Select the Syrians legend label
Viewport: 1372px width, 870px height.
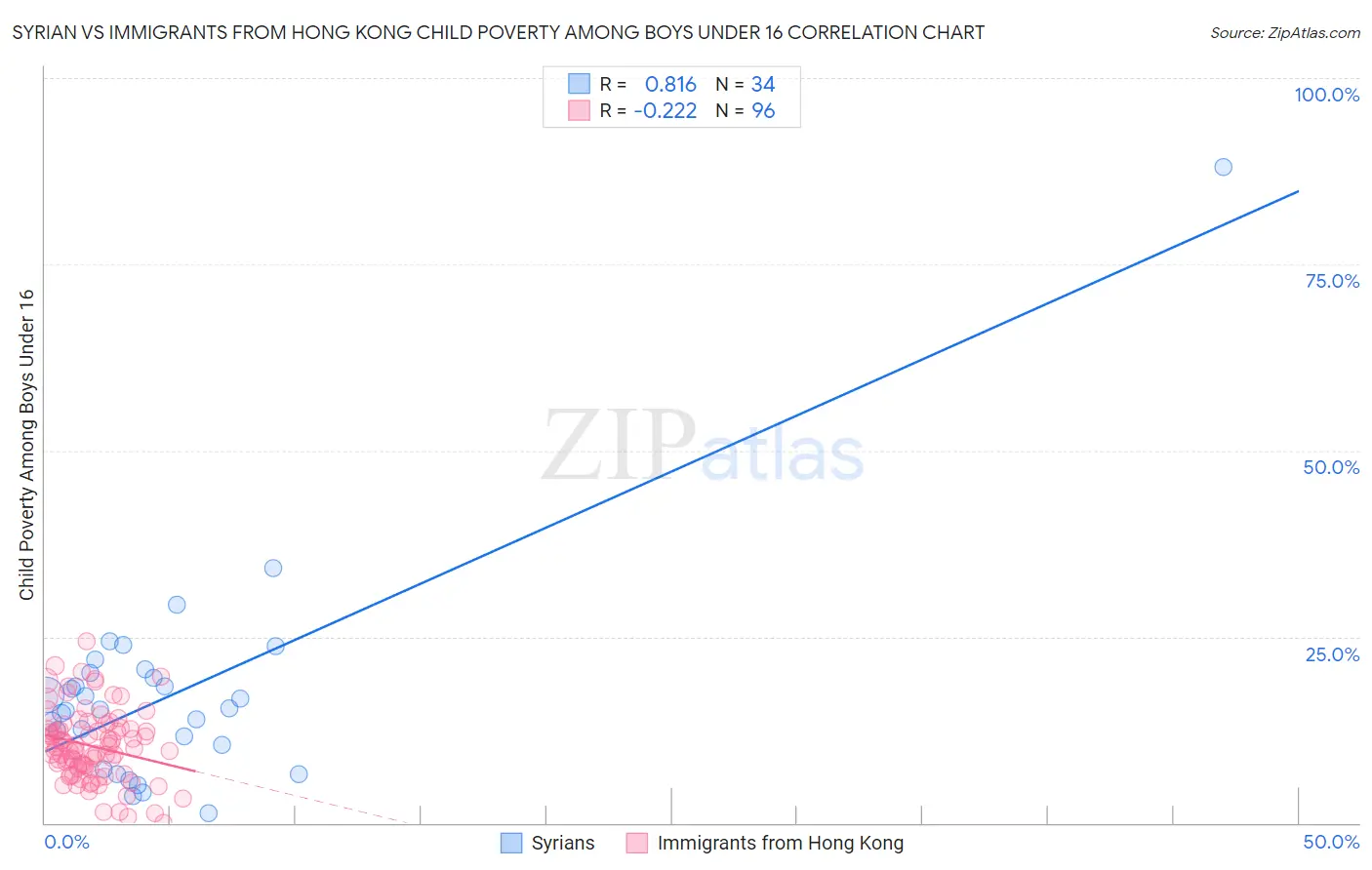click(x=563, y=843)
